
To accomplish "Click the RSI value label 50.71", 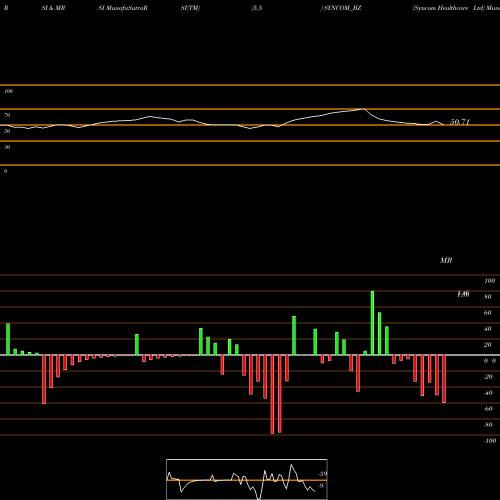I will [x=460, y=122].
